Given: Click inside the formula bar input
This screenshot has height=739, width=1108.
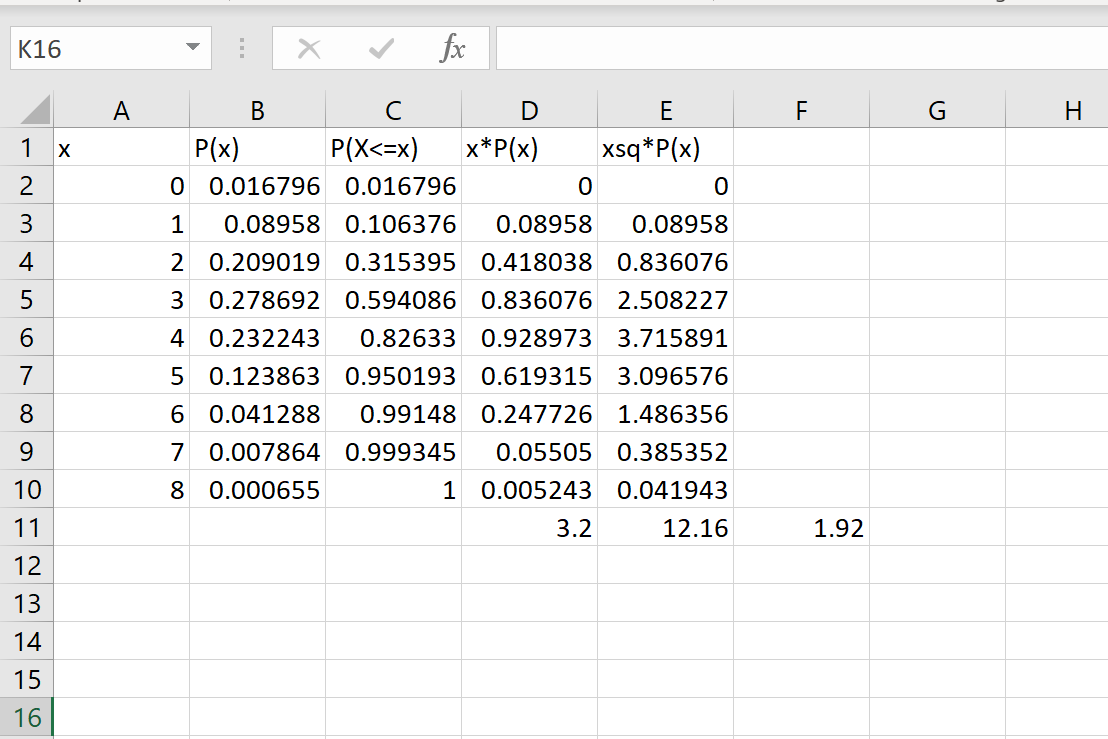Looking at the screenshot, I should tap(802, 49).
